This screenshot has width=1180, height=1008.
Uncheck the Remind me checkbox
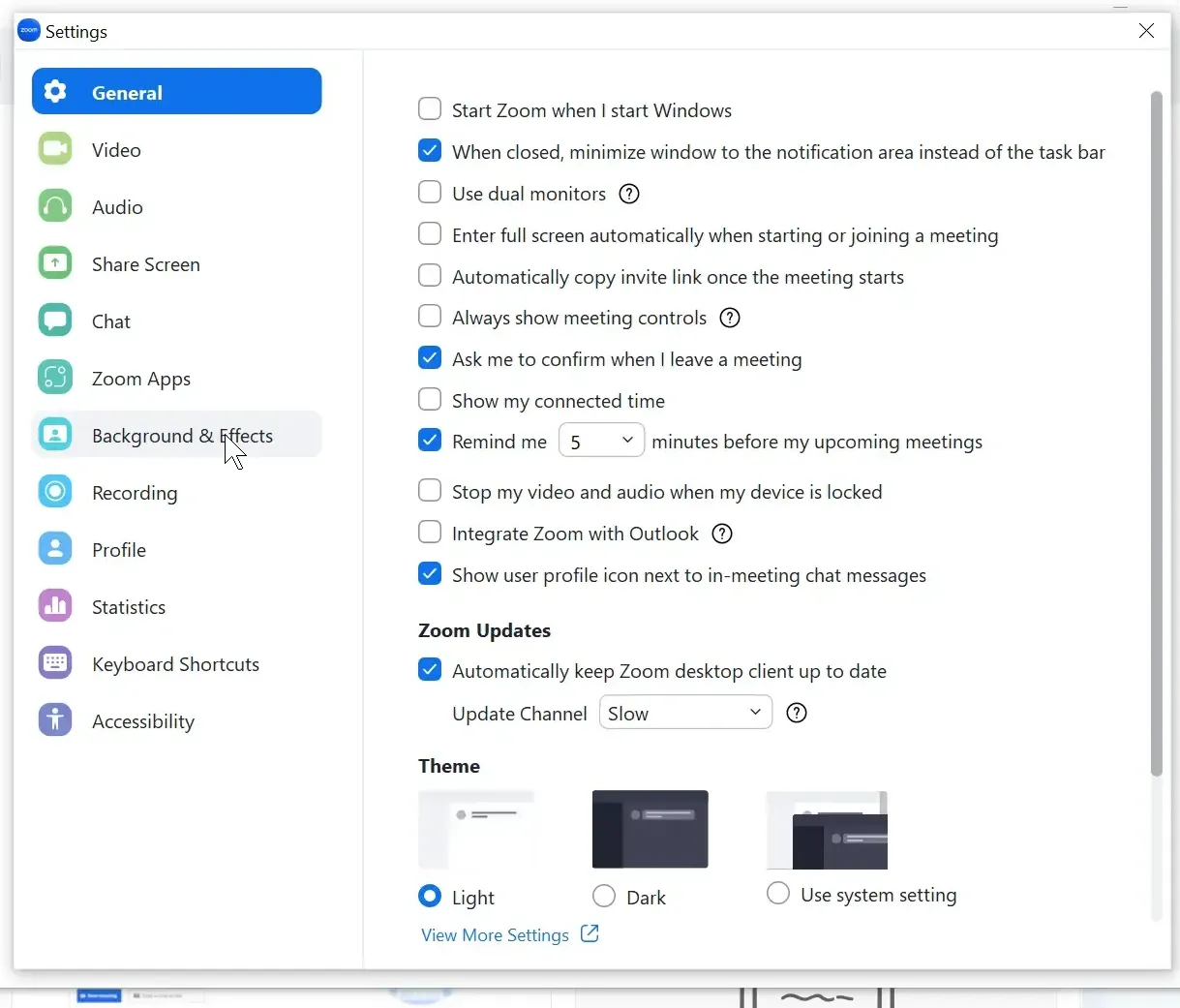(430, 440)
